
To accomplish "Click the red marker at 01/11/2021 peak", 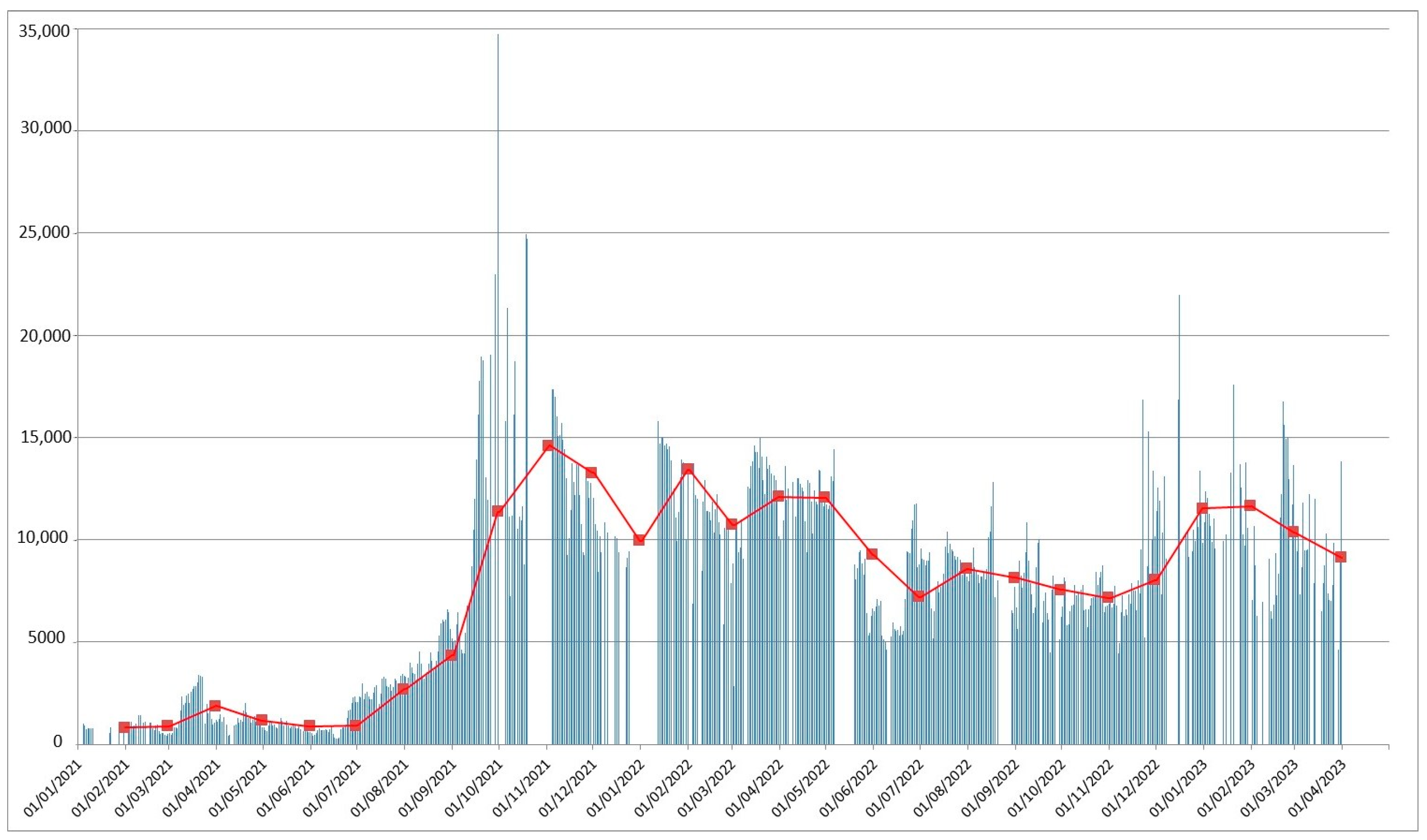I will point(547,446).
